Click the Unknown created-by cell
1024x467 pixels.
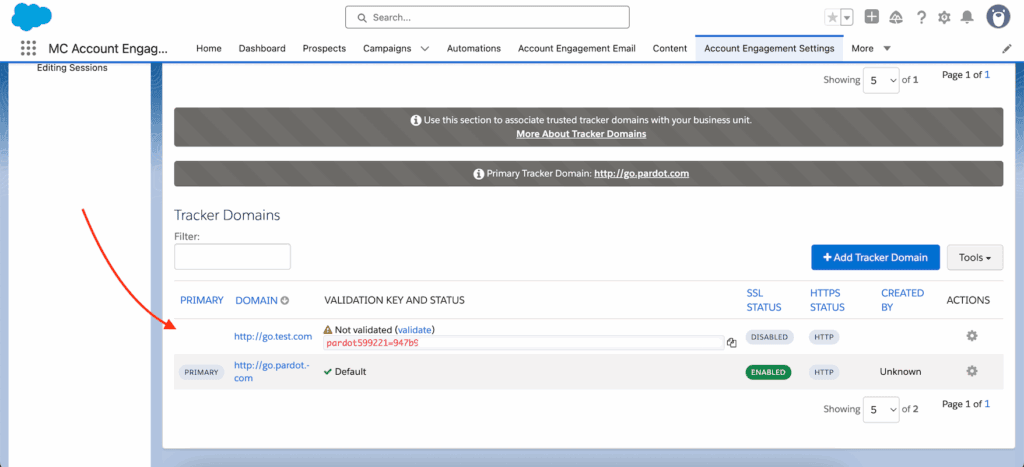[x=901, y=372]
